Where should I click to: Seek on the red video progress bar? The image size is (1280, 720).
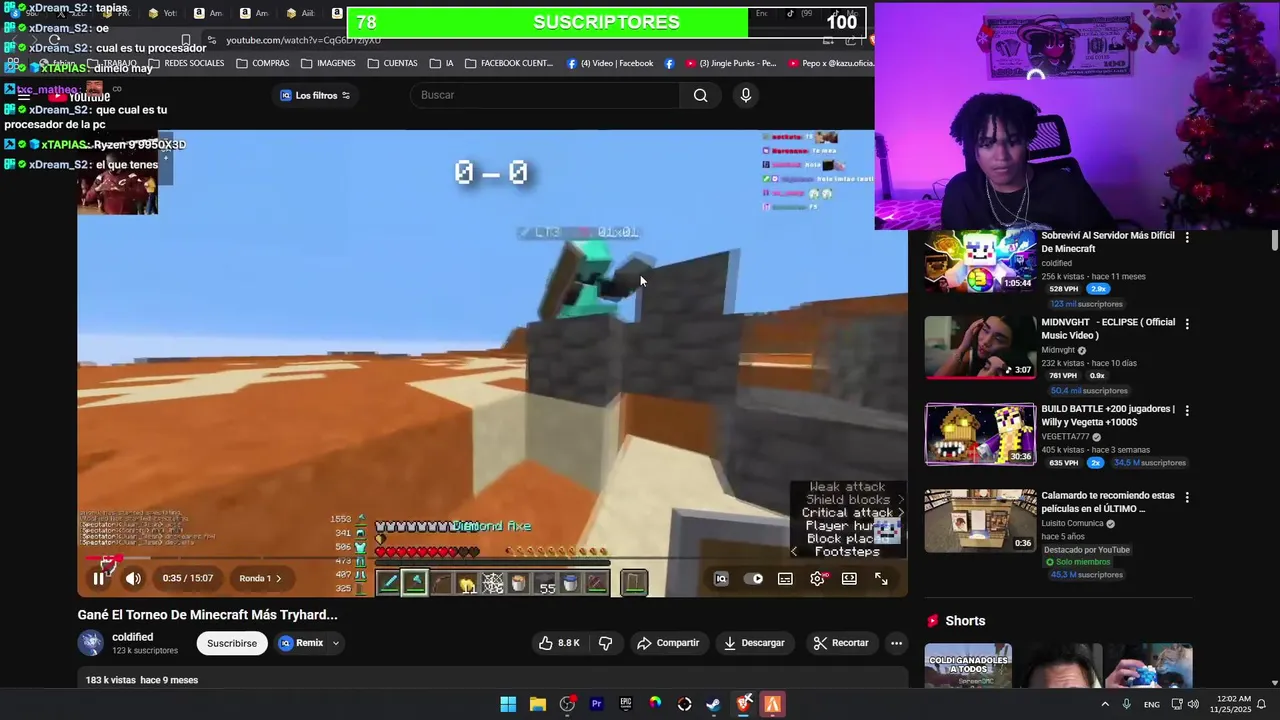492,558
